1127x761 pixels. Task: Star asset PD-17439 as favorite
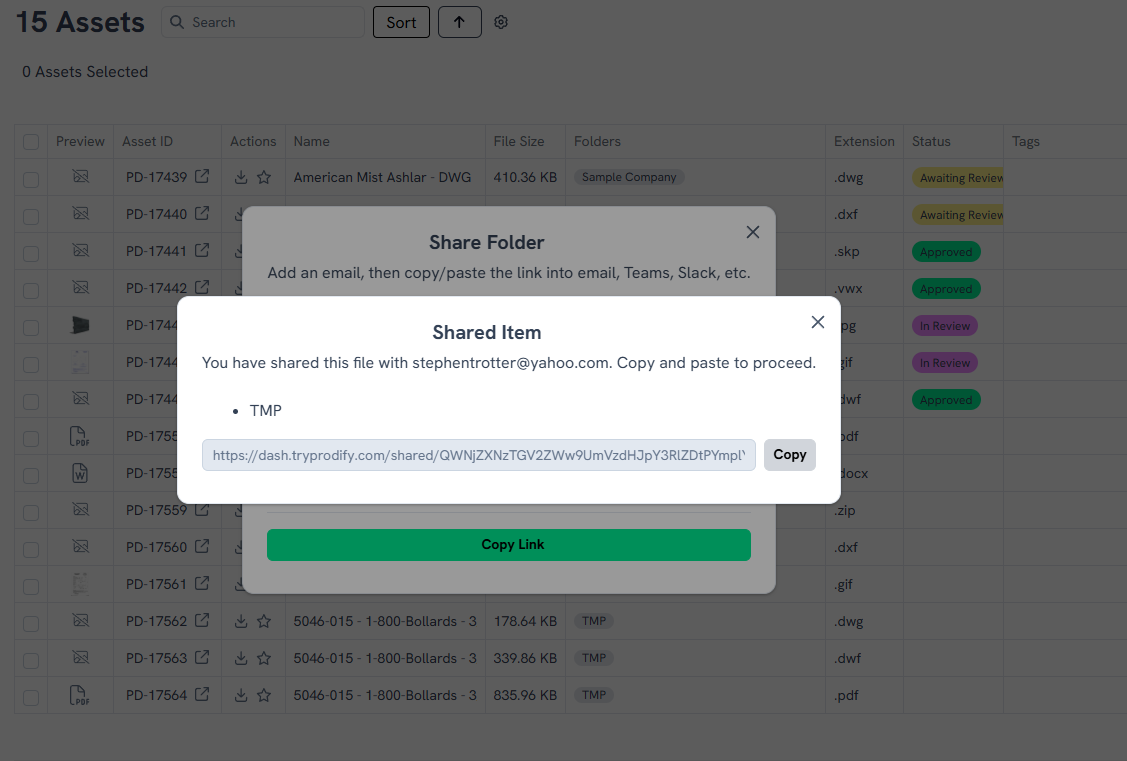pyautogui.click(x=264, y=178)
